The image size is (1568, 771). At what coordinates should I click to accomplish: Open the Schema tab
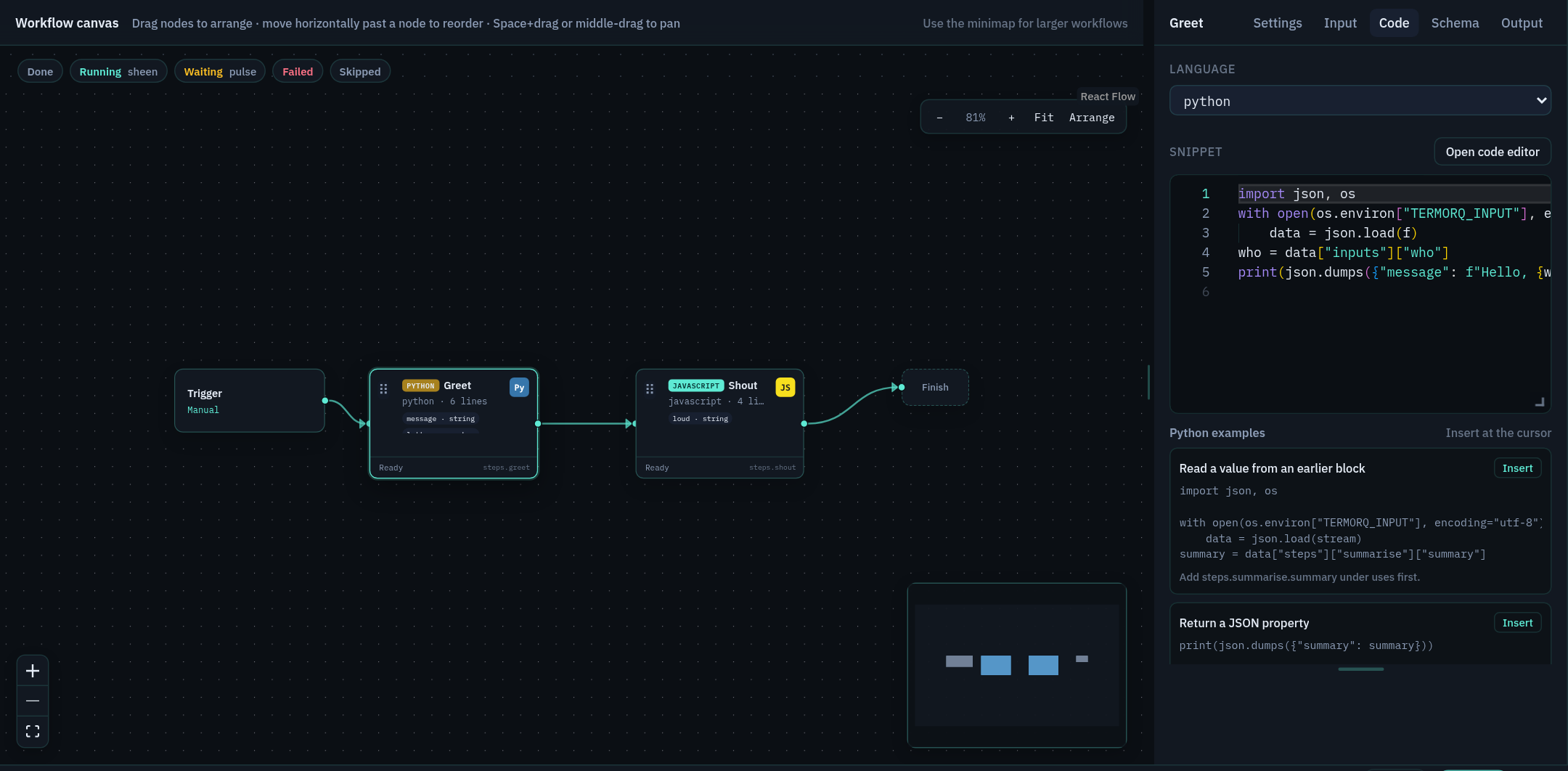point(1455,23)
